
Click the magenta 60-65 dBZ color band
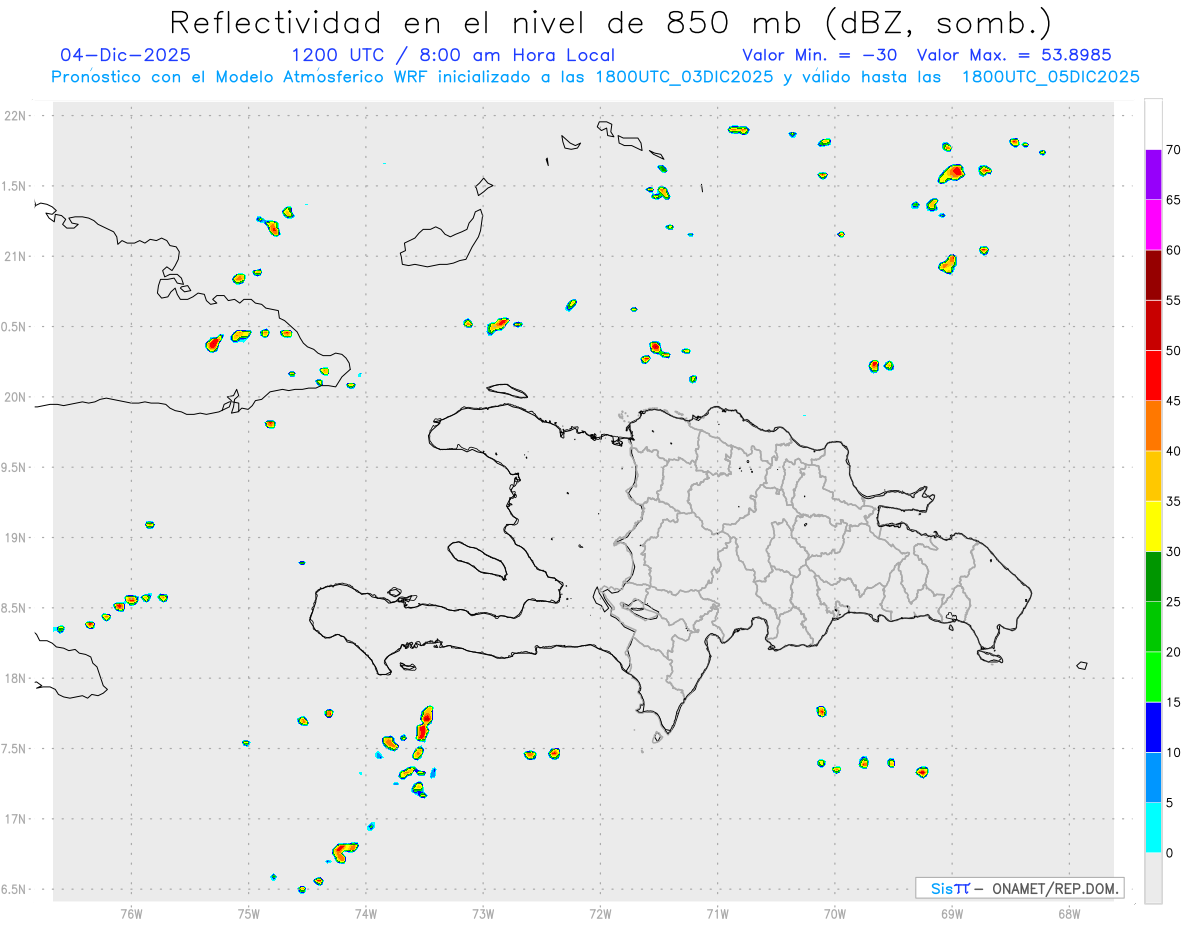click(1153, 224)
